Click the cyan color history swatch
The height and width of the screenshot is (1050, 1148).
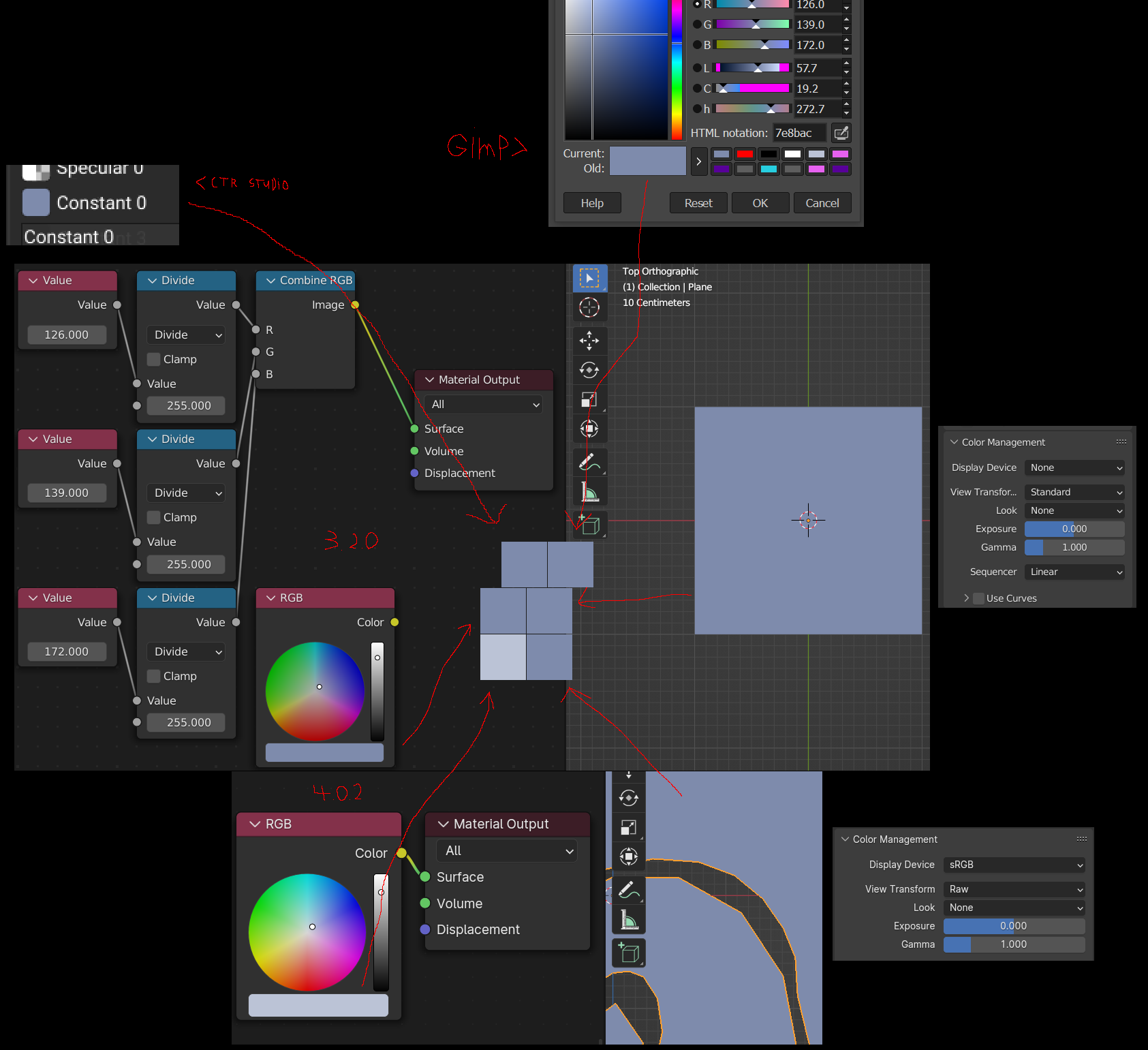tap(769, 169)
